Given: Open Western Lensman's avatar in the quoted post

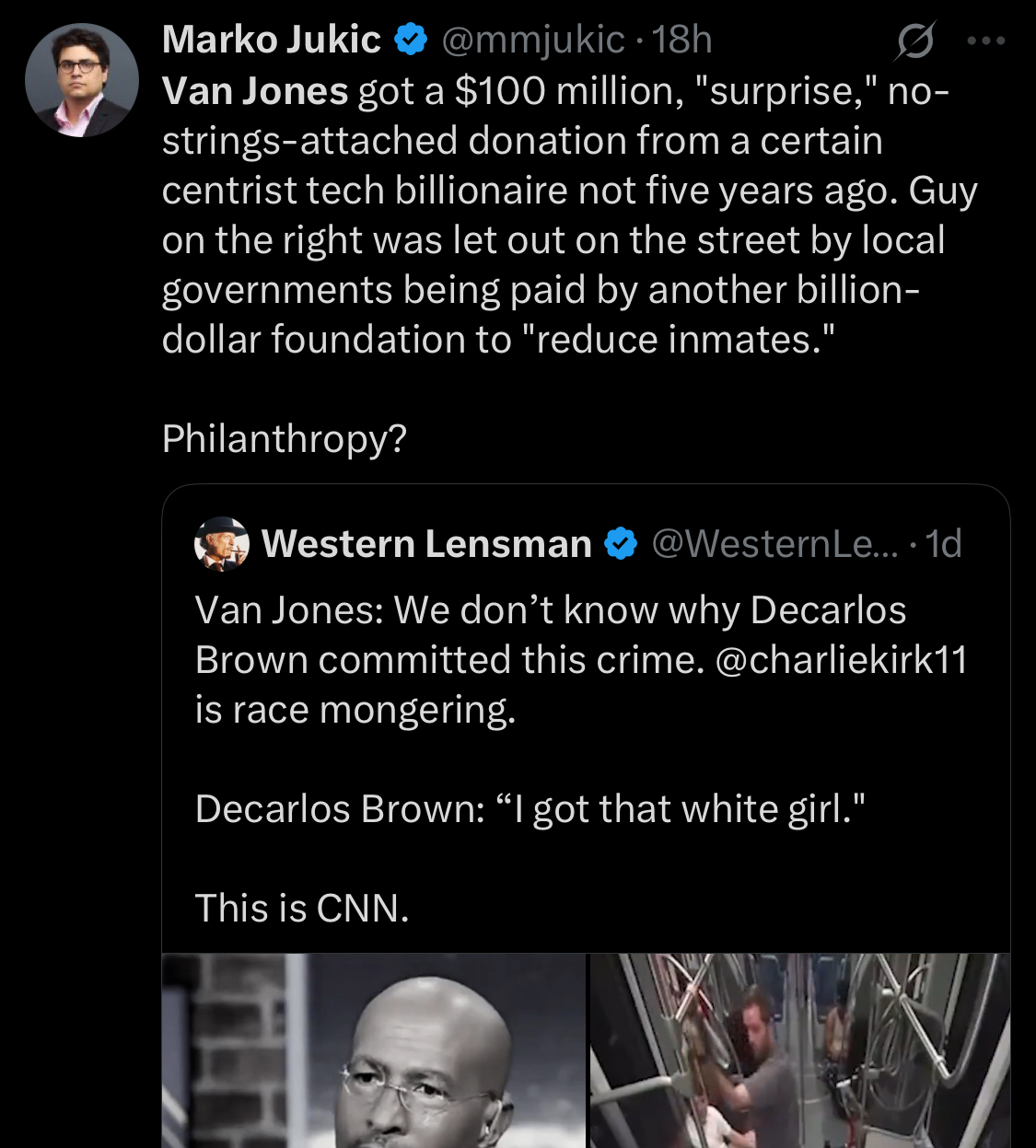Looking at the screenshot, I should (222, 544).
